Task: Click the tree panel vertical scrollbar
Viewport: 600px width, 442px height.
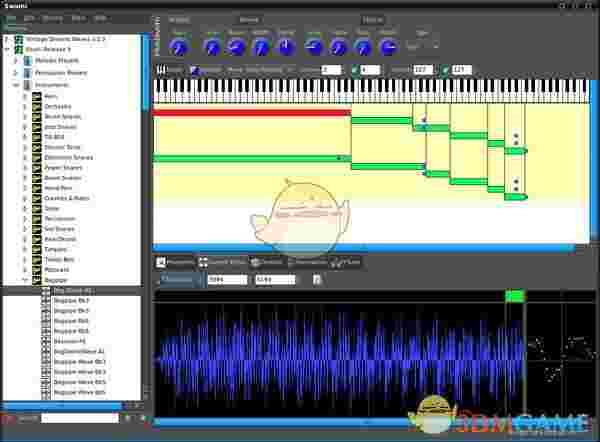Action: tap(146, 73)
